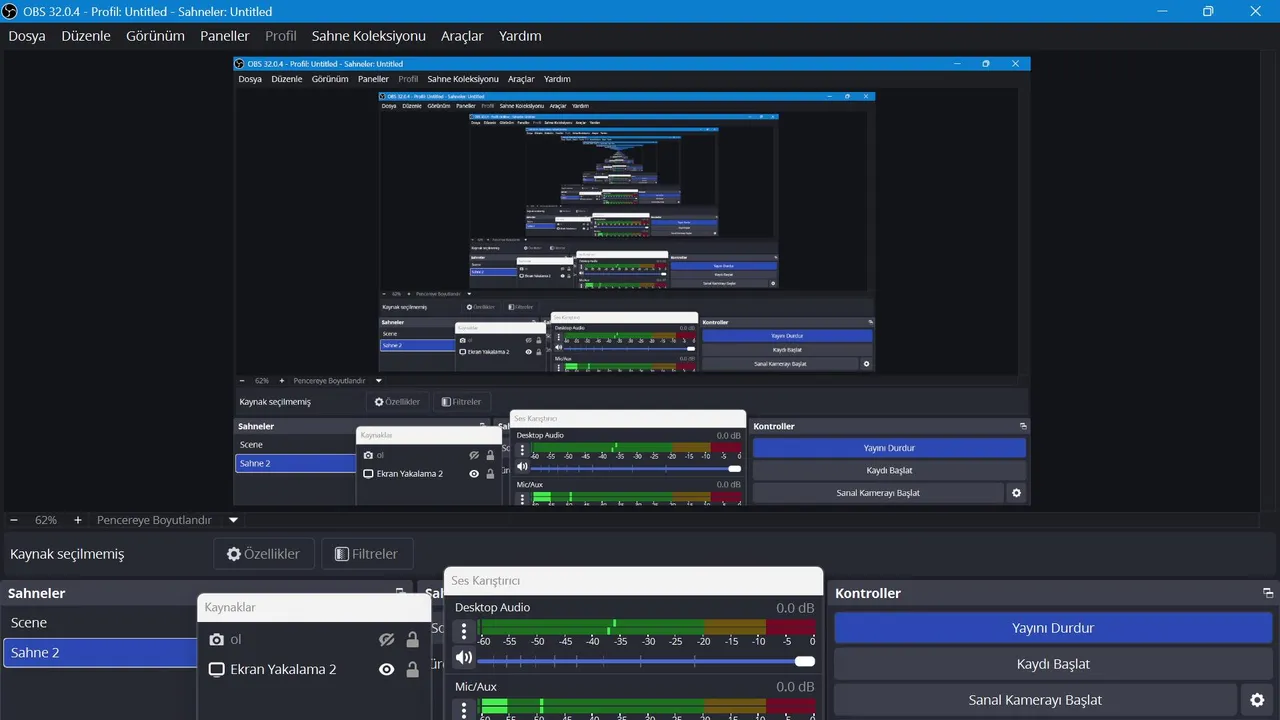Zoom in the preview with the main plus icon
The height and width of the screenshot is (720, 1280).
click(77, 520)
